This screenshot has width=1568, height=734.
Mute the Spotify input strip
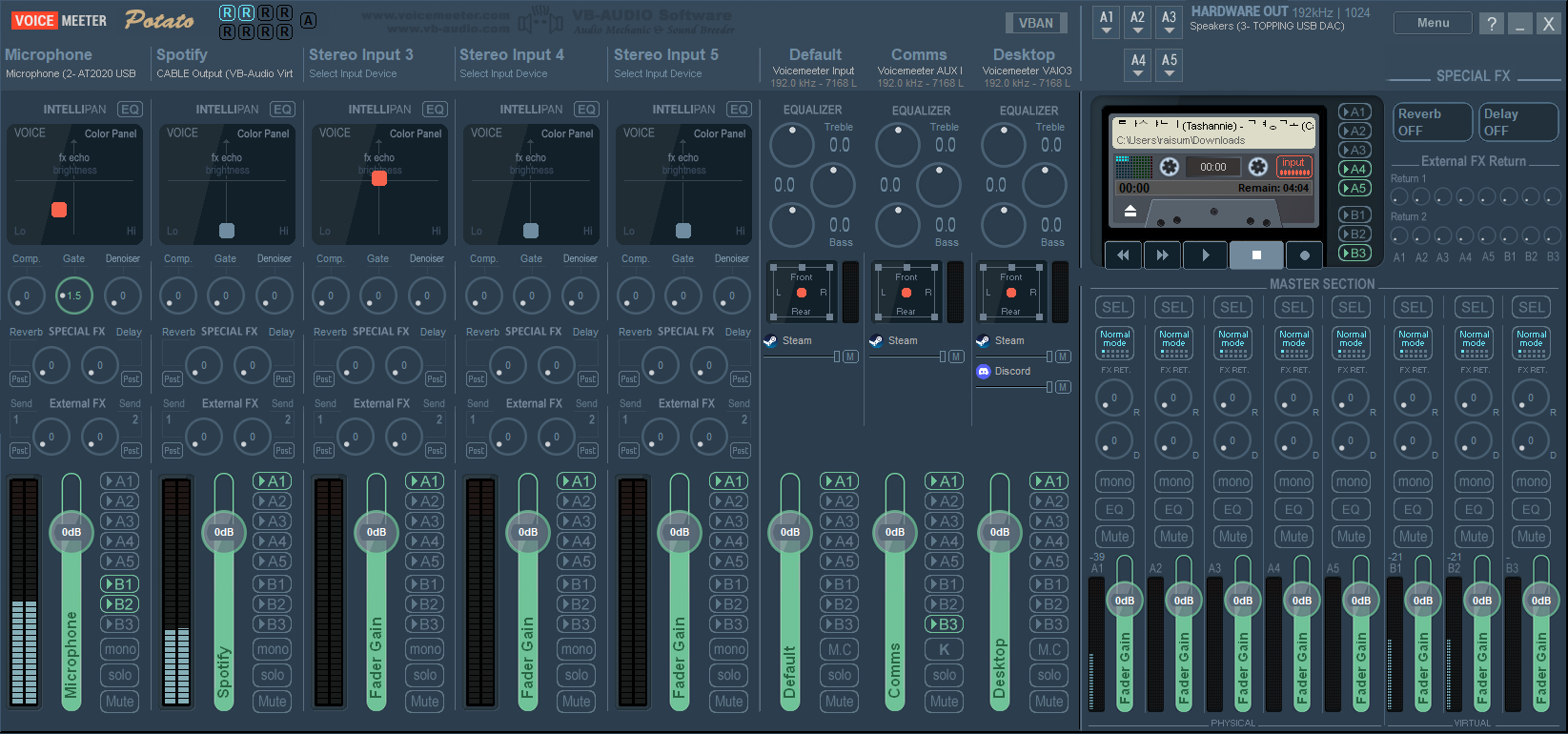point(272,701)
